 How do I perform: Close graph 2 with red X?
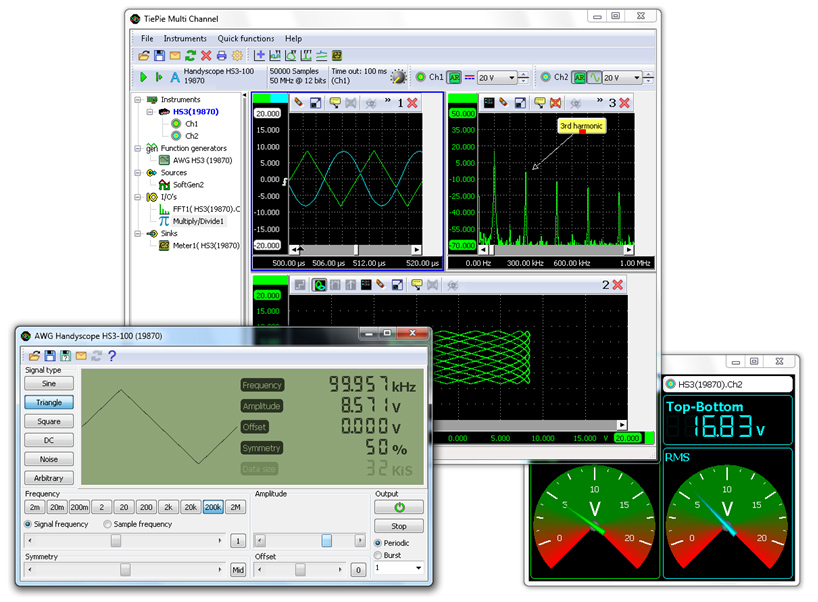coord(618,285)
